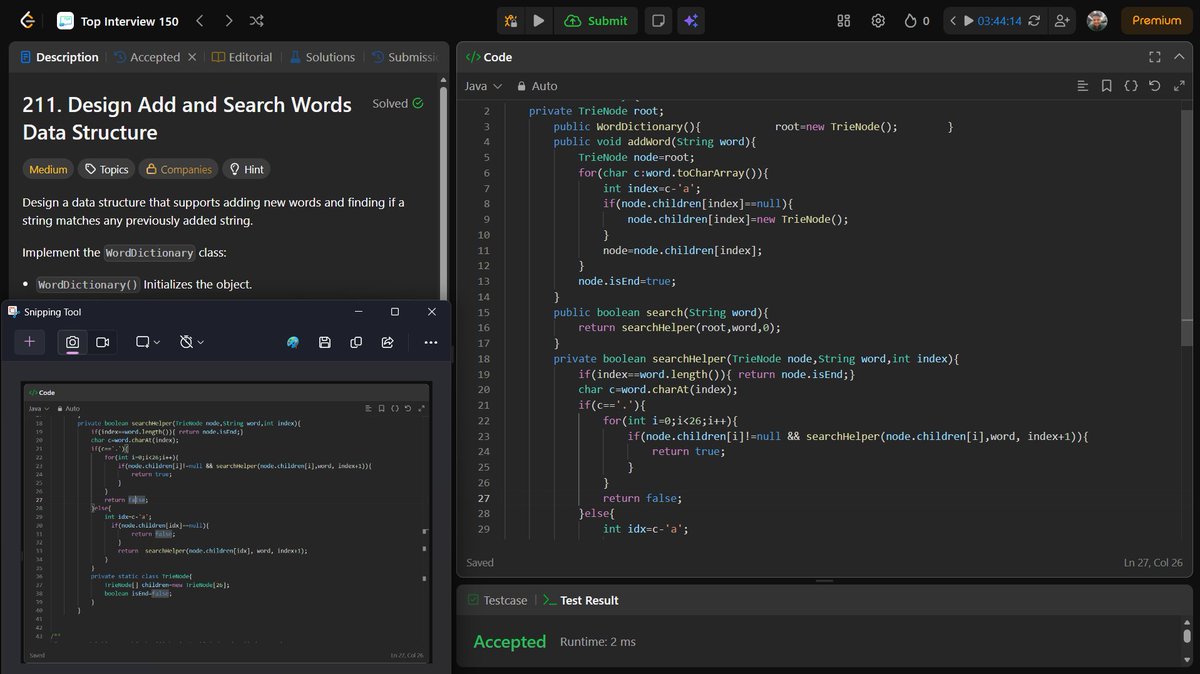Reset the timer with the refresh icon
The width and height of the screenshot is (1200, 674).
pos(1034,20)
